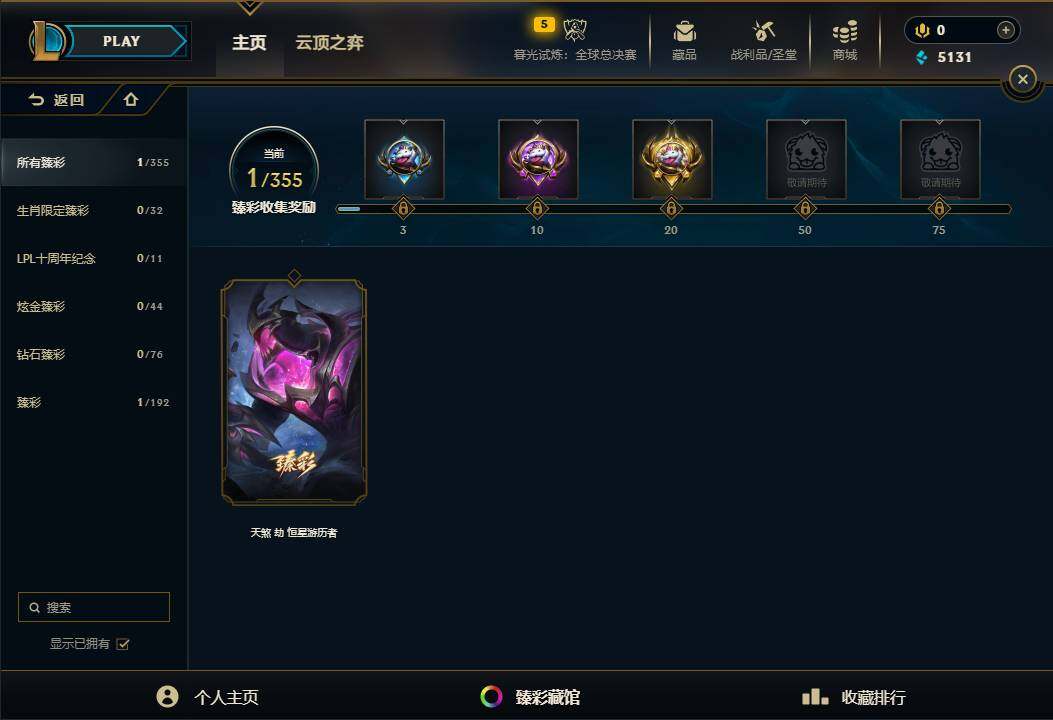Click the lock marker at milestone 50
The width and height of the screenshot is (1053, 720).
click(x=805, y=209)
